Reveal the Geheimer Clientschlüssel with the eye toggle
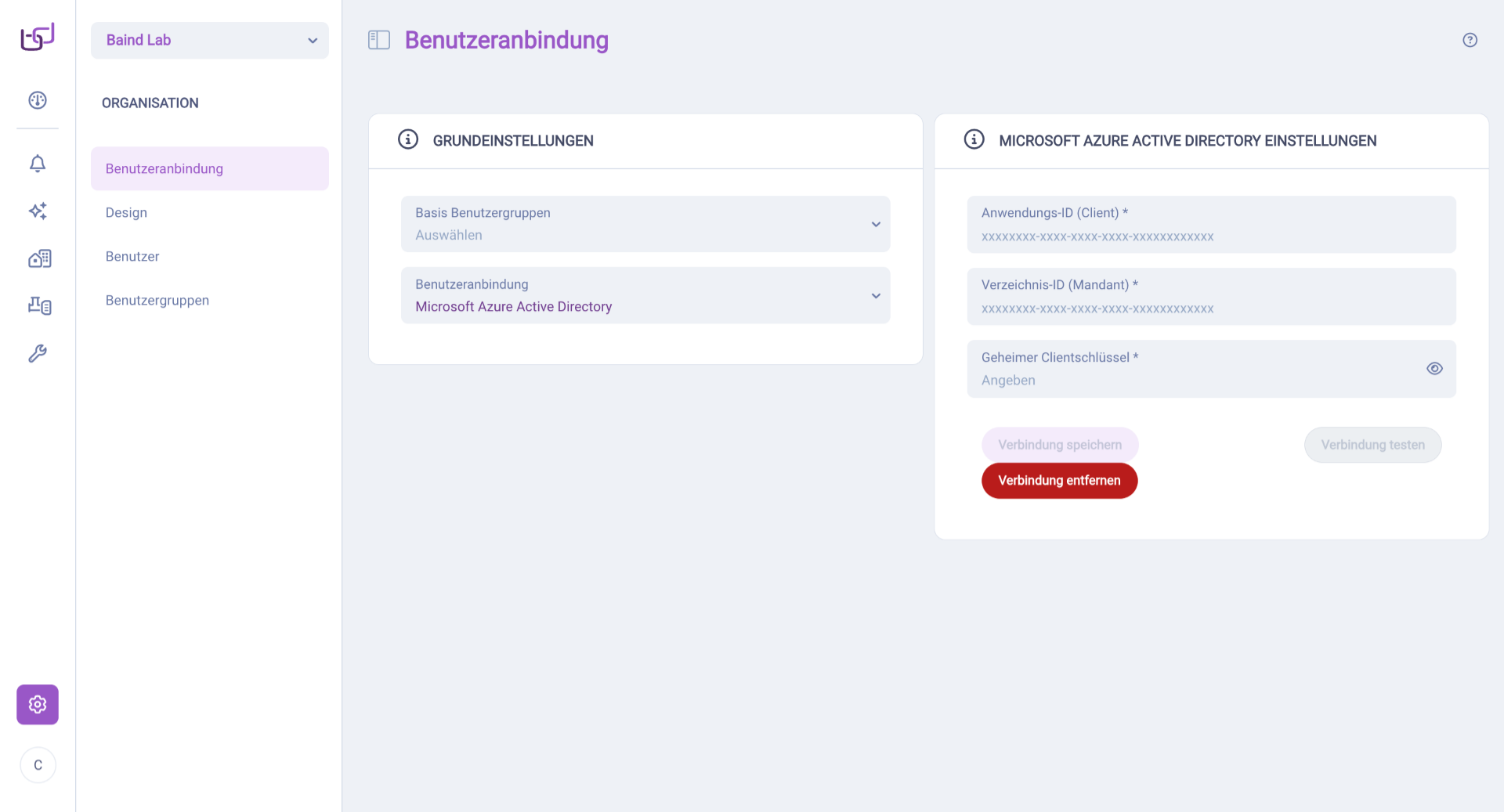The image size is (1504, 812). coord(1435,368)
